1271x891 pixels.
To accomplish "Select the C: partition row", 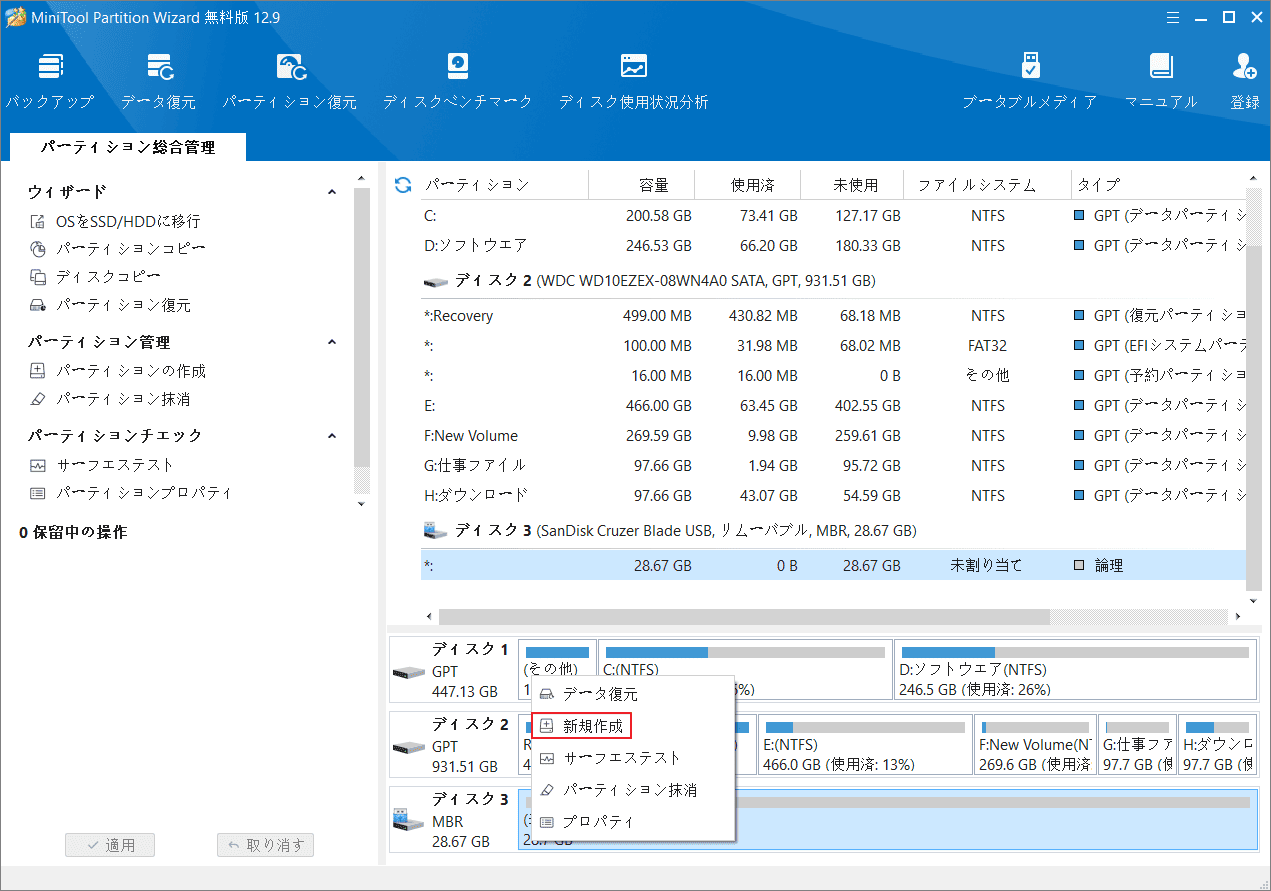I will 834,216.
